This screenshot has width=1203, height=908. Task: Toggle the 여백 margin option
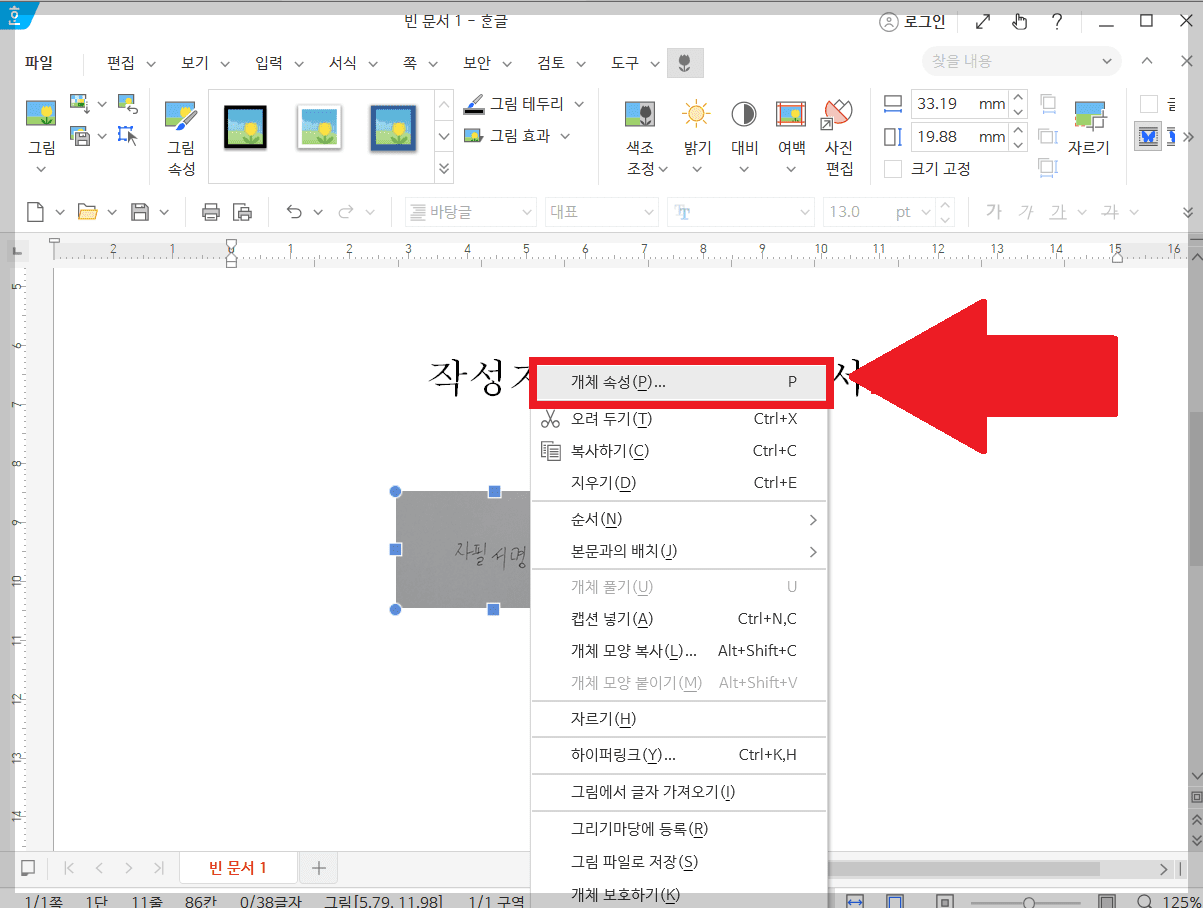[791, 135]
